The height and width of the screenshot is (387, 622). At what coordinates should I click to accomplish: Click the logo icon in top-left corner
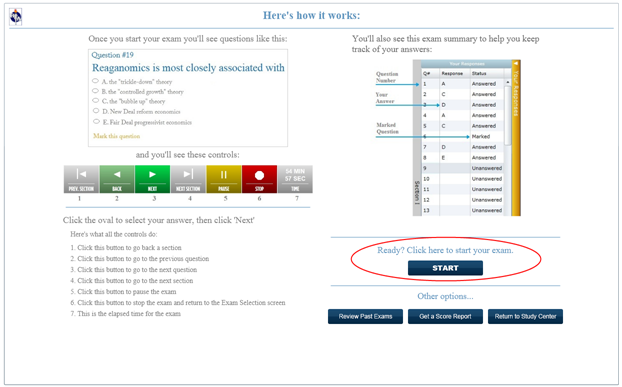tap(16, 17)
